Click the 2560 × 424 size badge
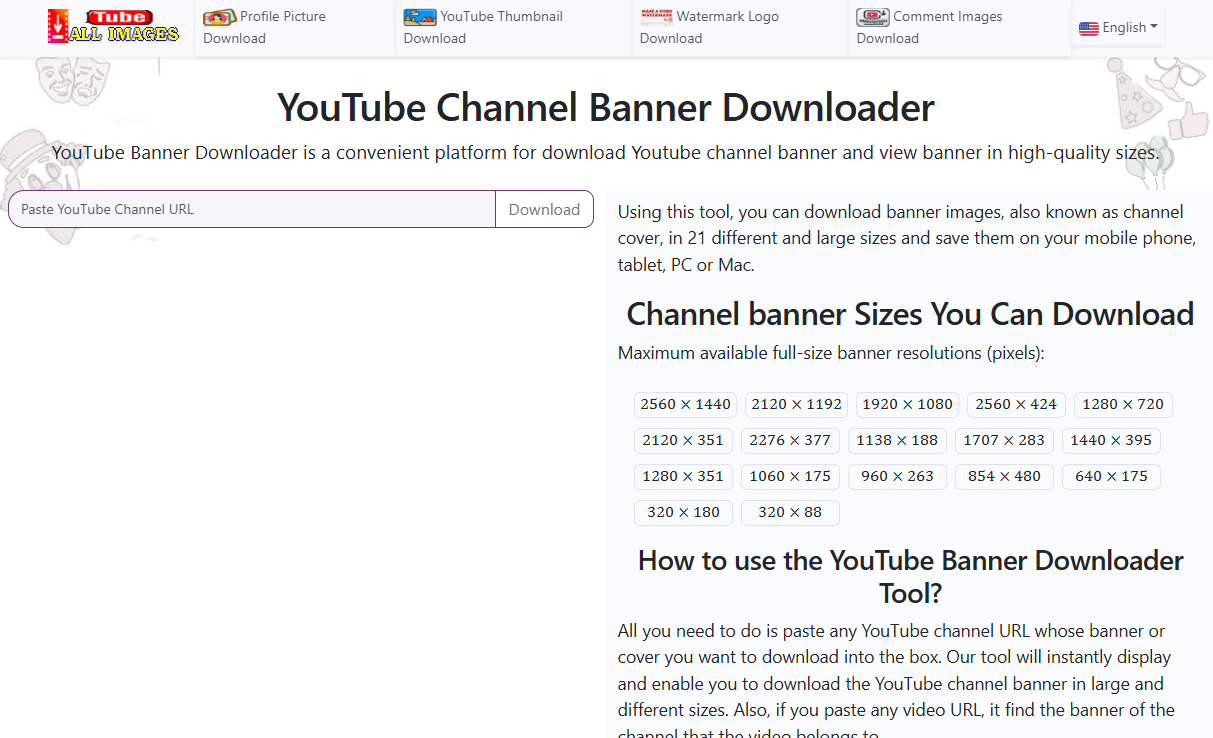The height and width of the screenshot is (738, 1213). [1016, 405]
